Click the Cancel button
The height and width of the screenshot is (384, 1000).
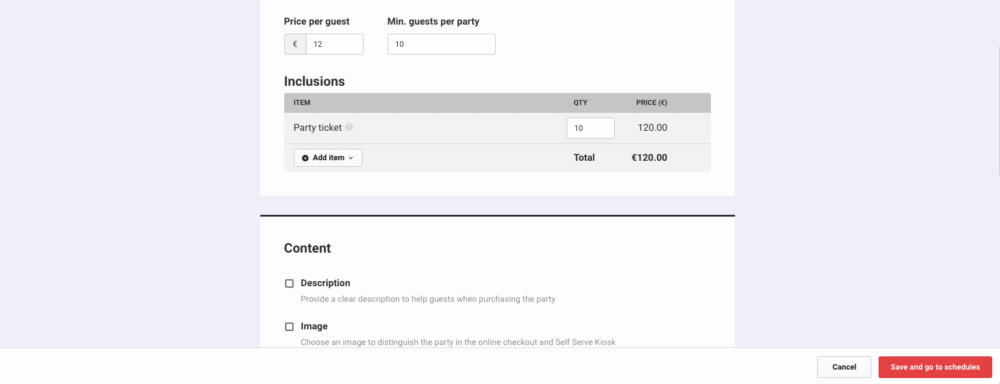click(844, 367)
